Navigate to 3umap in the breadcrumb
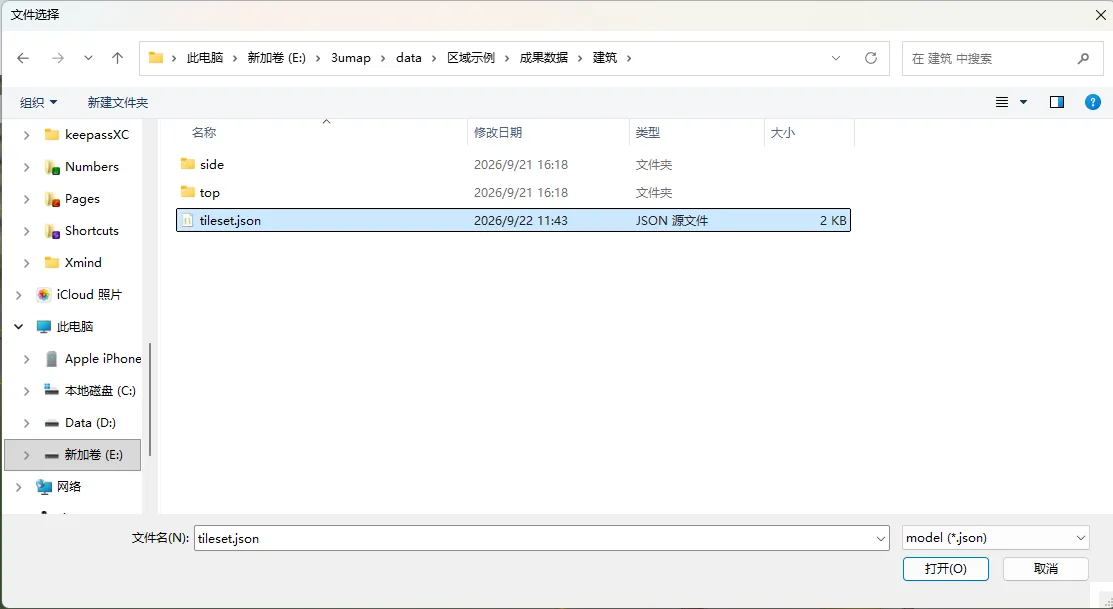The image size is (1113, 609). [351, 58]
